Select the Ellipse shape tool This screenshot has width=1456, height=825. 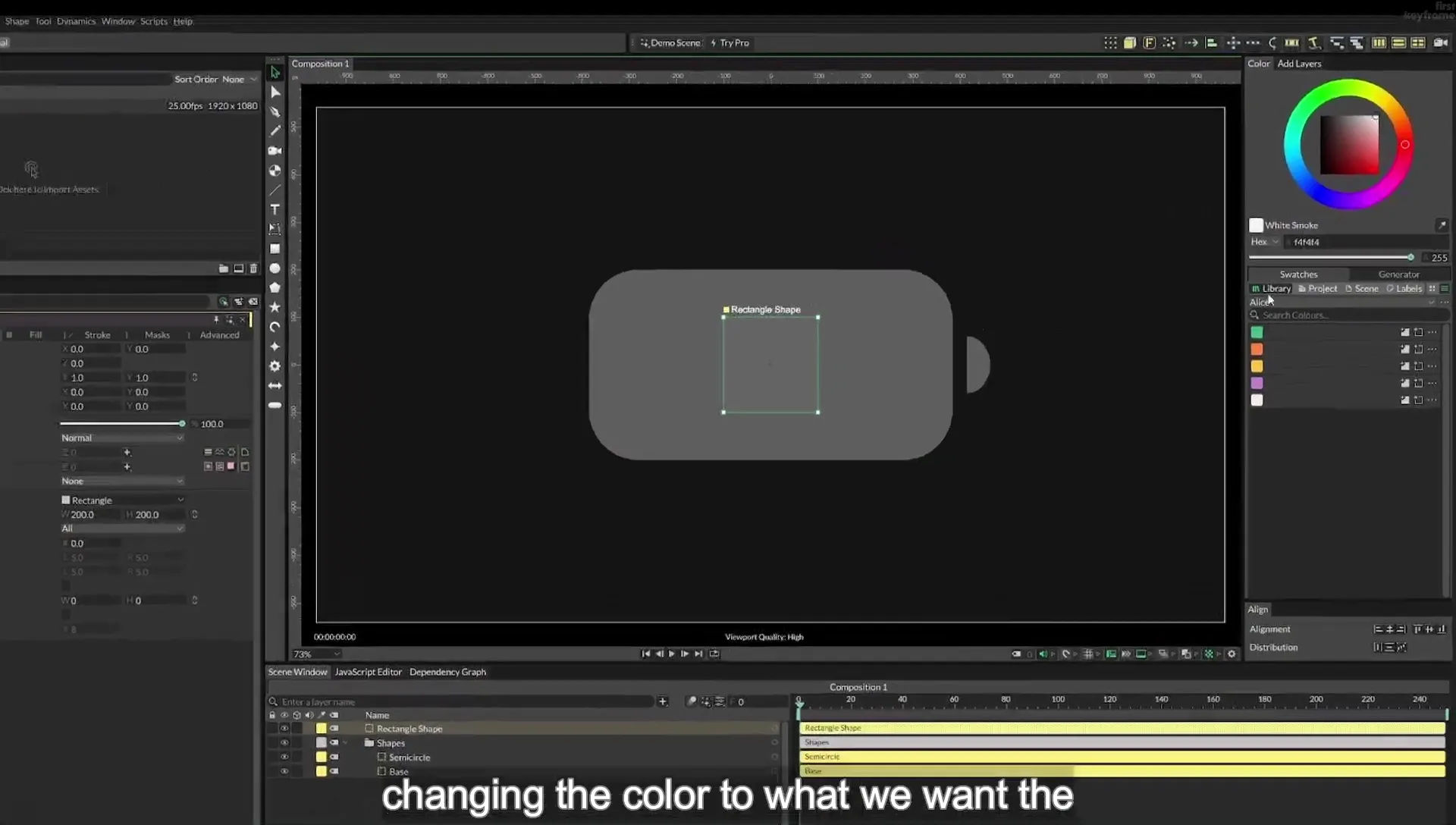(x=275, y=268)
